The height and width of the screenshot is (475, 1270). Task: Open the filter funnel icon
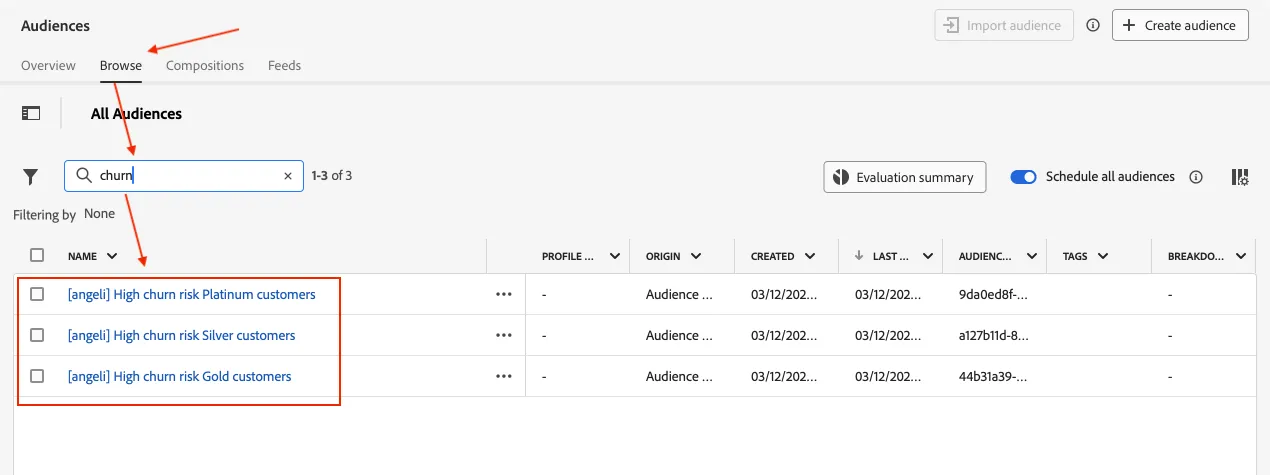tap(31, 177)
